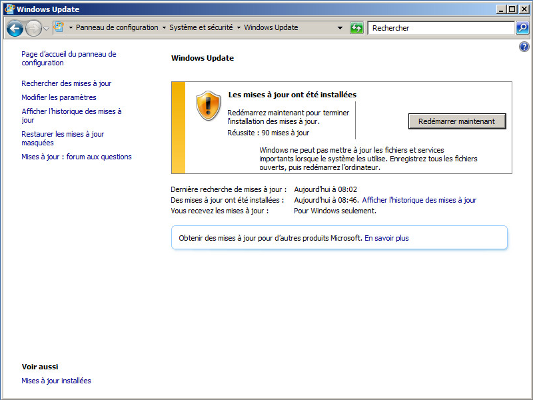Click Rechercher des mises à jour link
The height and width of the screenshot is (400, 533).
[66, 84]
